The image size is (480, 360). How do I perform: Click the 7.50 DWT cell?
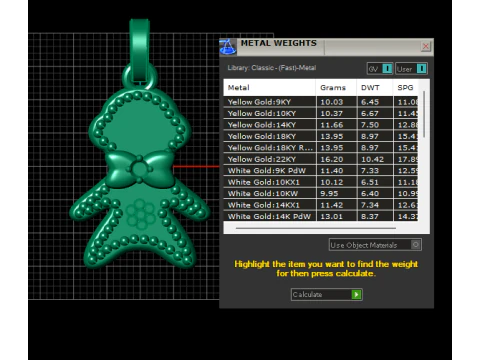[375, 125]
